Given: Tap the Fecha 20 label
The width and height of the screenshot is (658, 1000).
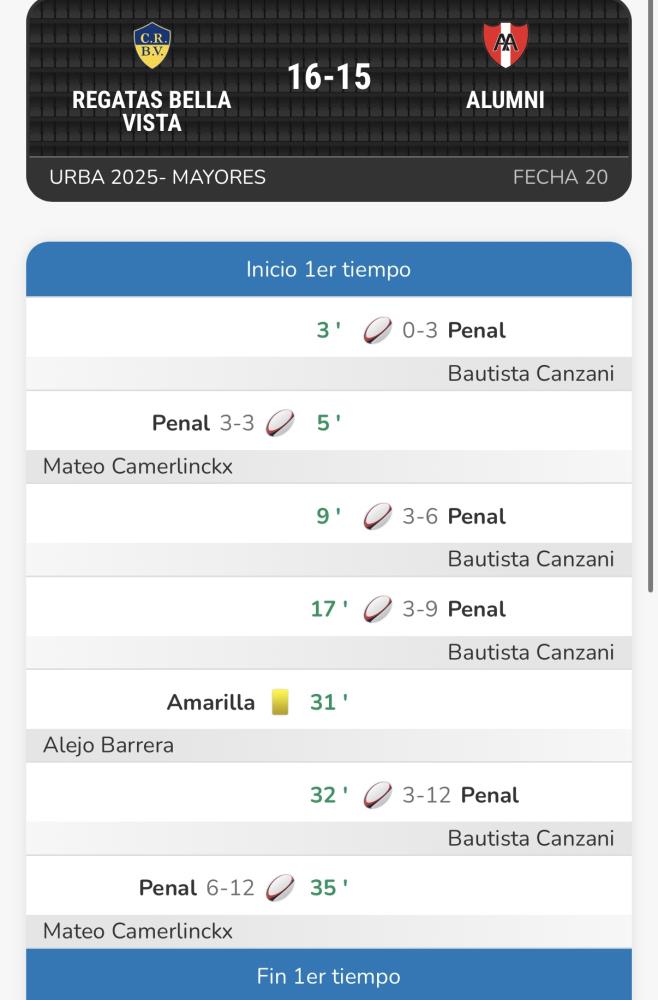Looking at the screenshot, I should (560, 177).
